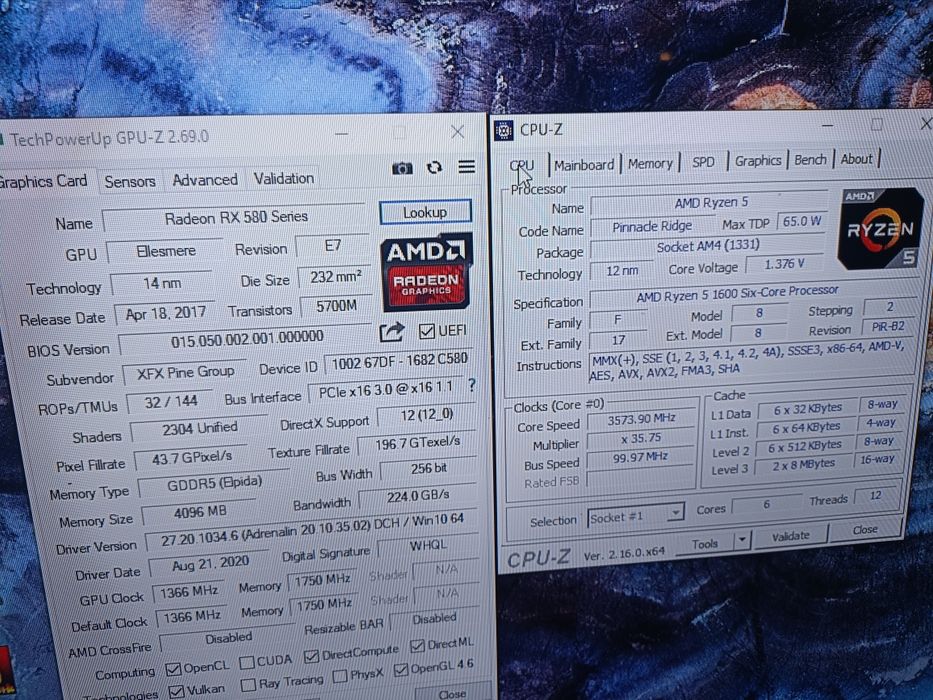The height and width of the screenshot is (700, 933).
Task: Click the Core Speed 3573.90 MHz value
Action: pos(641,419)
